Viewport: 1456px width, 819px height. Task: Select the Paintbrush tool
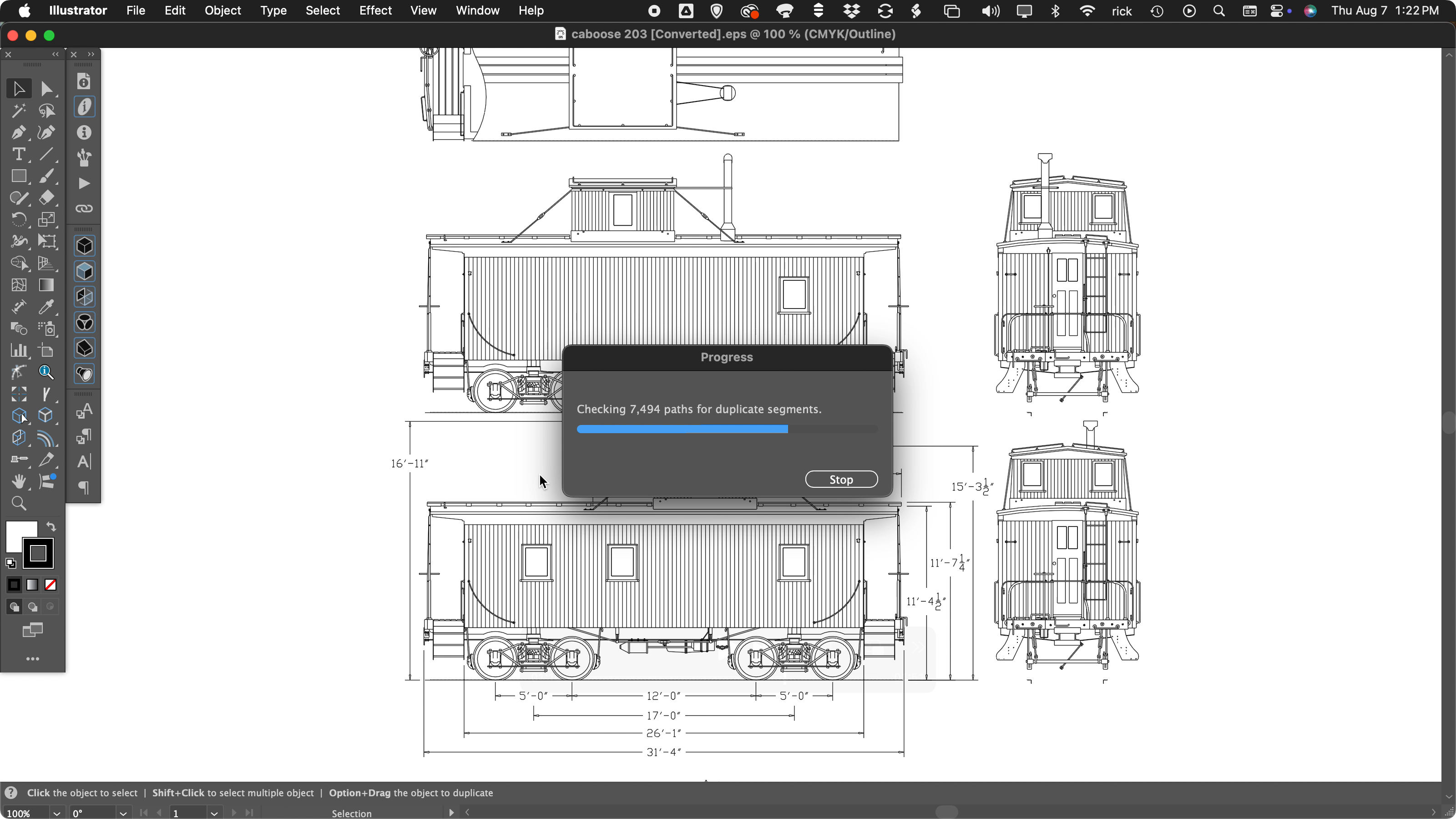click(46, 177)
